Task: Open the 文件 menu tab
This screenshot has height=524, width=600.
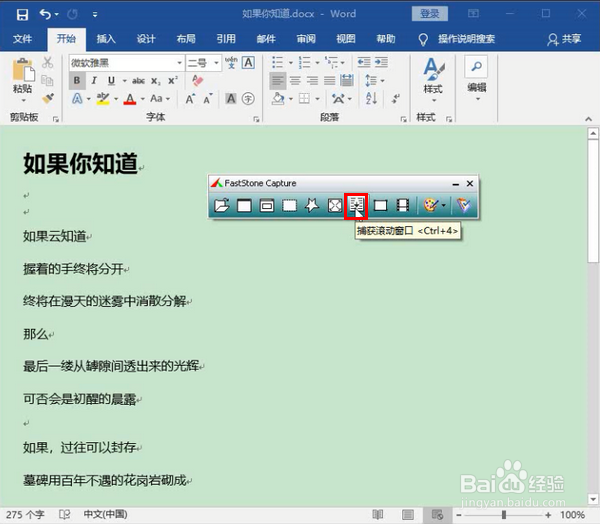Action: click(22, 39)
